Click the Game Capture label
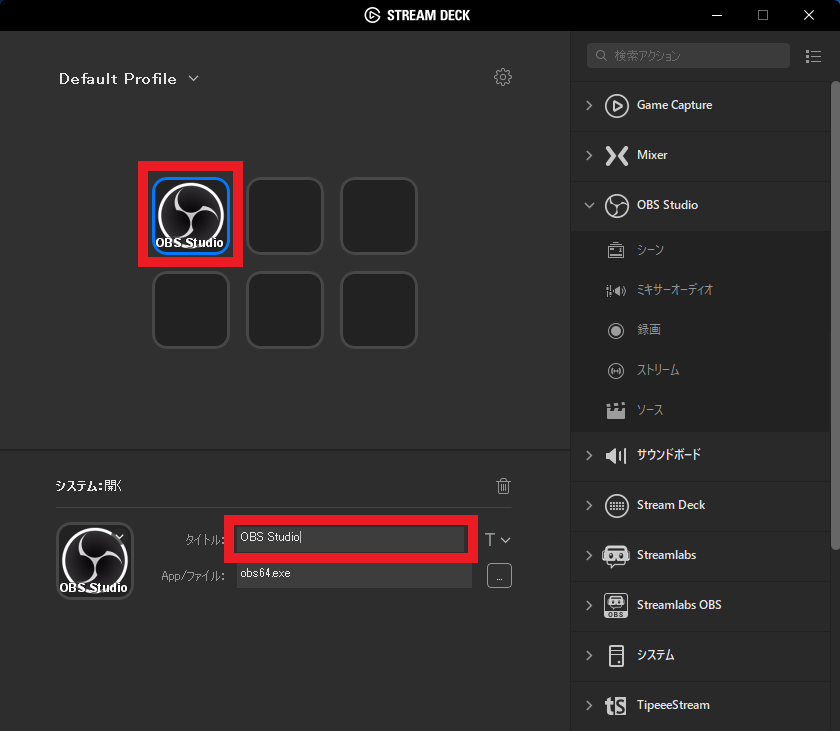This screenshot has width=840, height=731. [x=674, y=105]
